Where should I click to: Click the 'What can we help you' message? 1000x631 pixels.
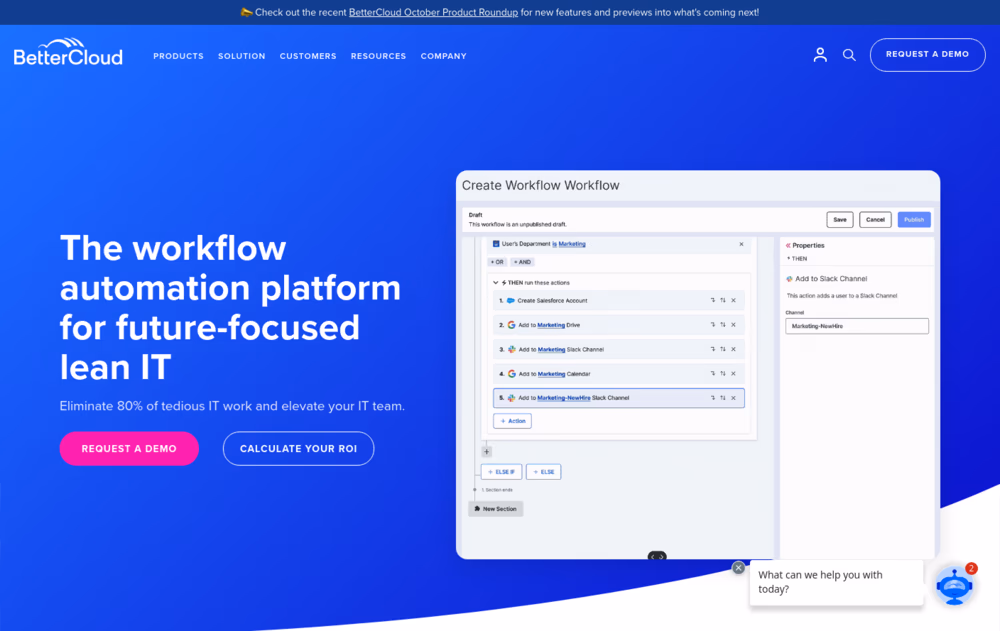coord(837,582)
